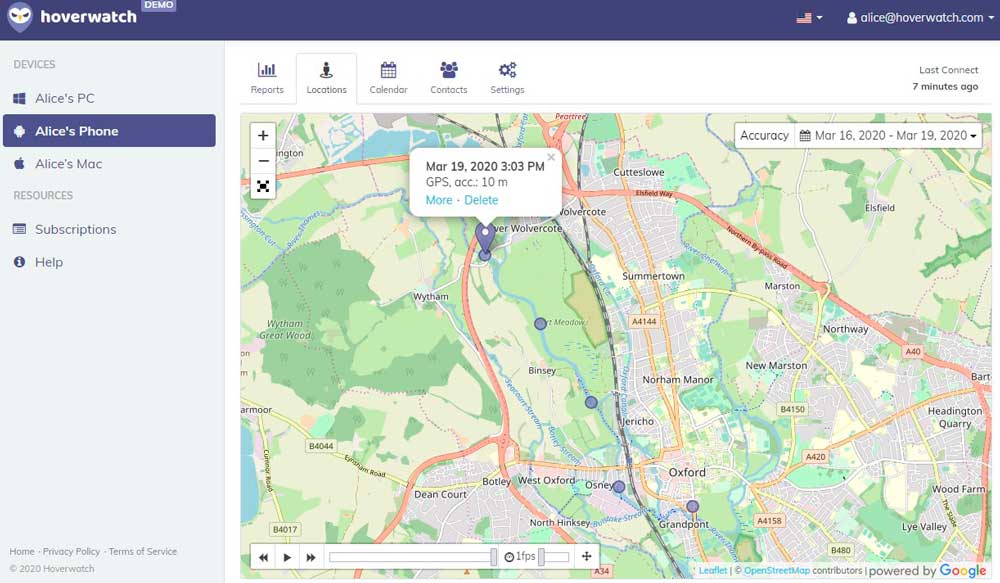1000x583 pixels.
Task: Click the More link in the popup
Action: (x=438, y=200)
